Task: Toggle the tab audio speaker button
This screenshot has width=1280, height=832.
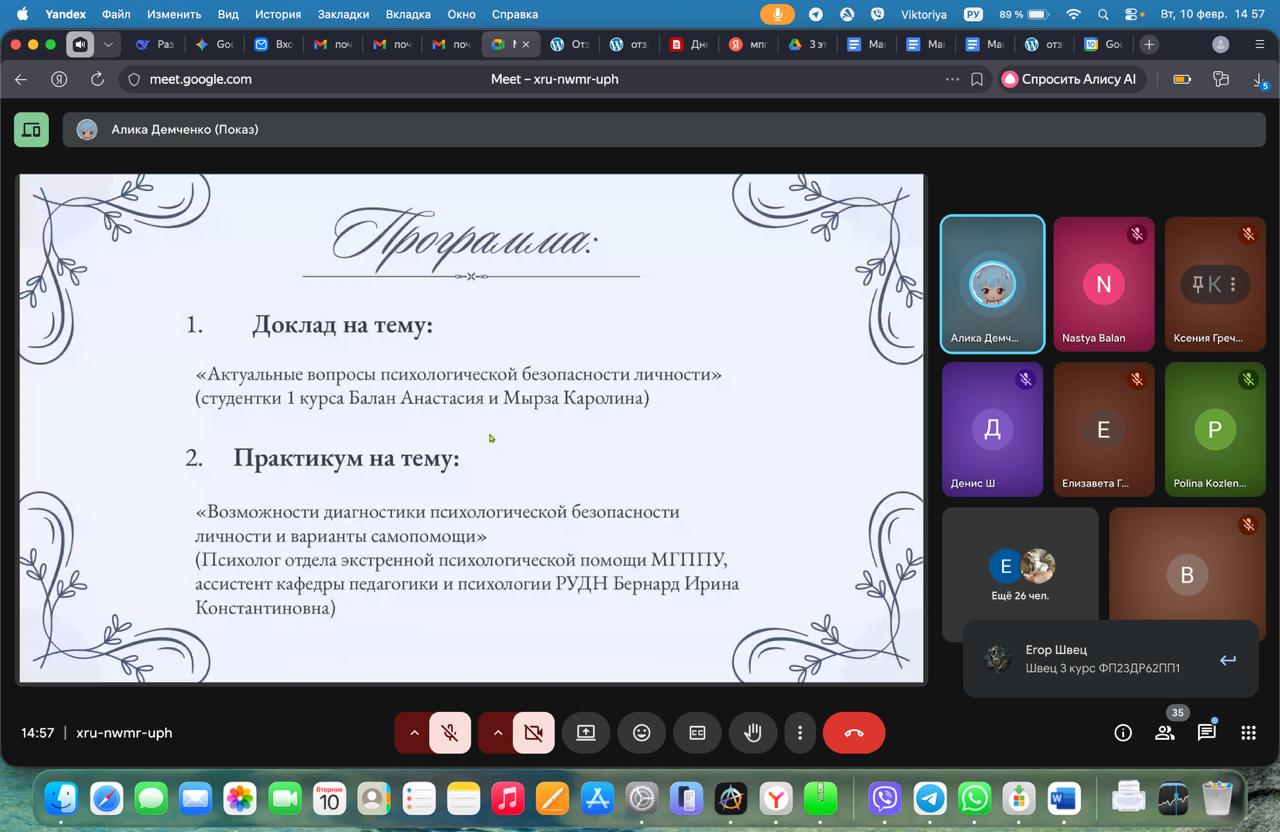Action: pyautogui.click(x=80, y=44)
